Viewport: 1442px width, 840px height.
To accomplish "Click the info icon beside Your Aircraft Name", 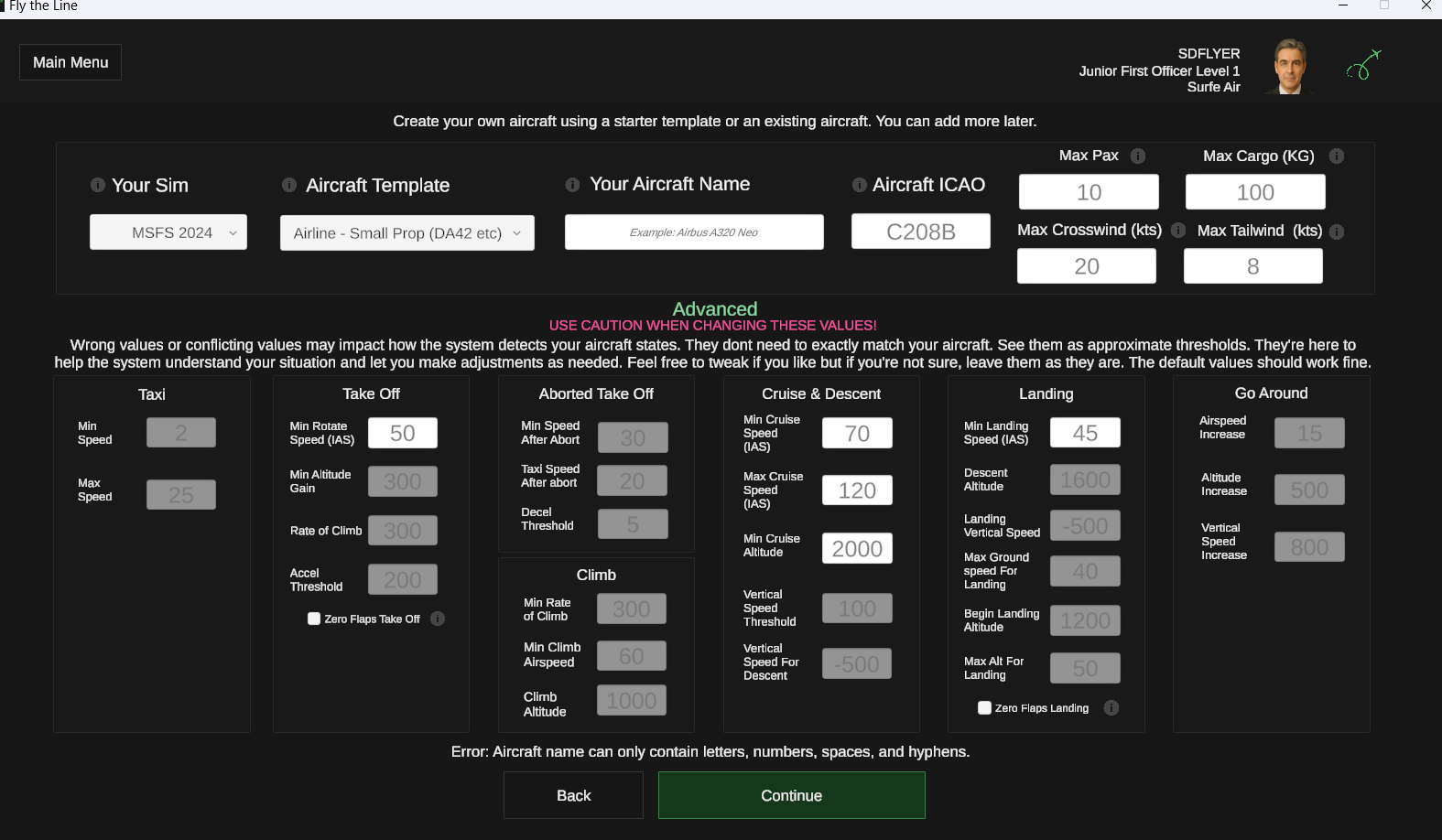I will click(x=572, y=185).
